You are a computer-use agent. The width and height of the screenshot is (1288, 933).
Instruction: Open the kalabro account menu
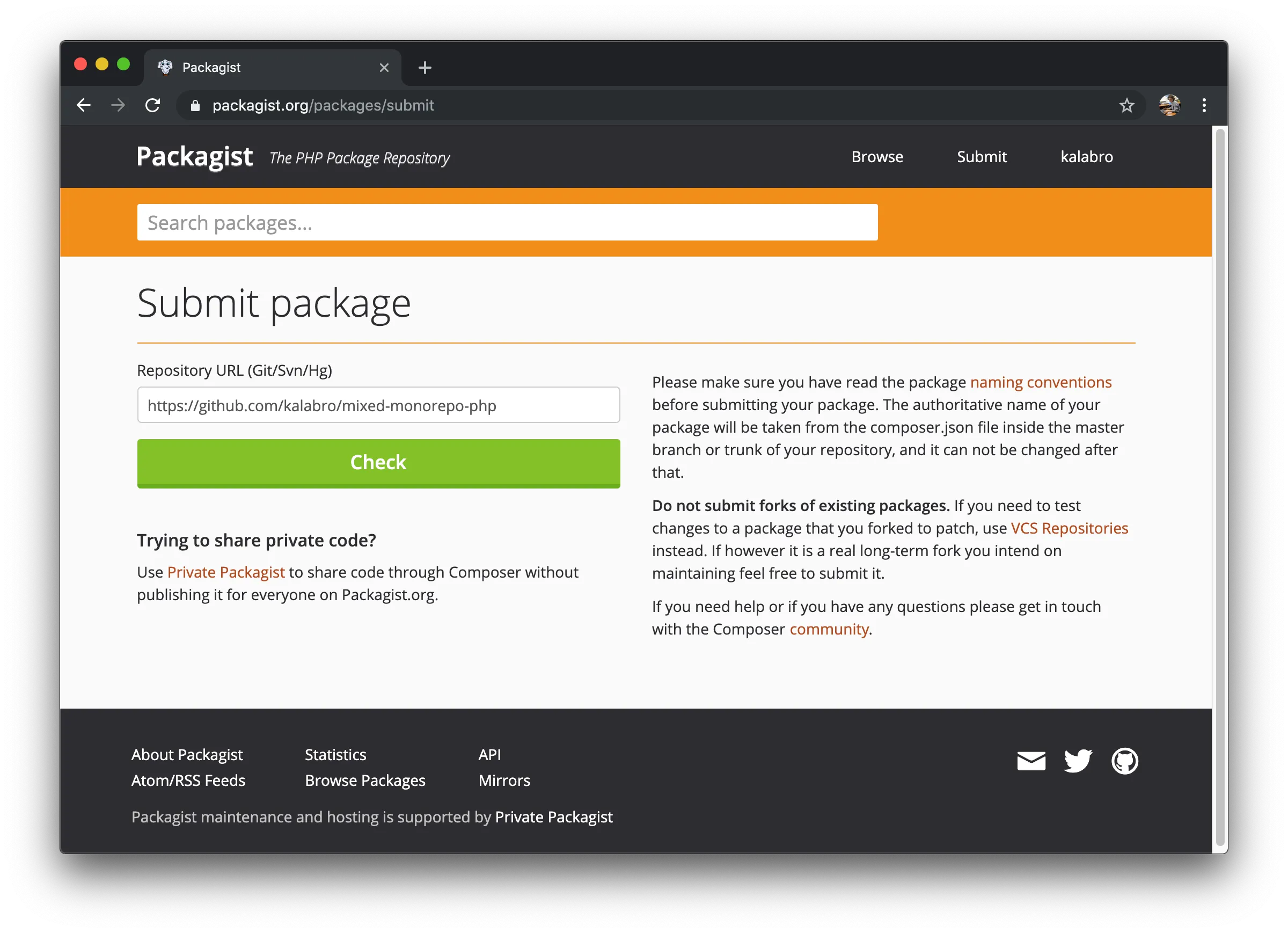(x=1086, y=157)
